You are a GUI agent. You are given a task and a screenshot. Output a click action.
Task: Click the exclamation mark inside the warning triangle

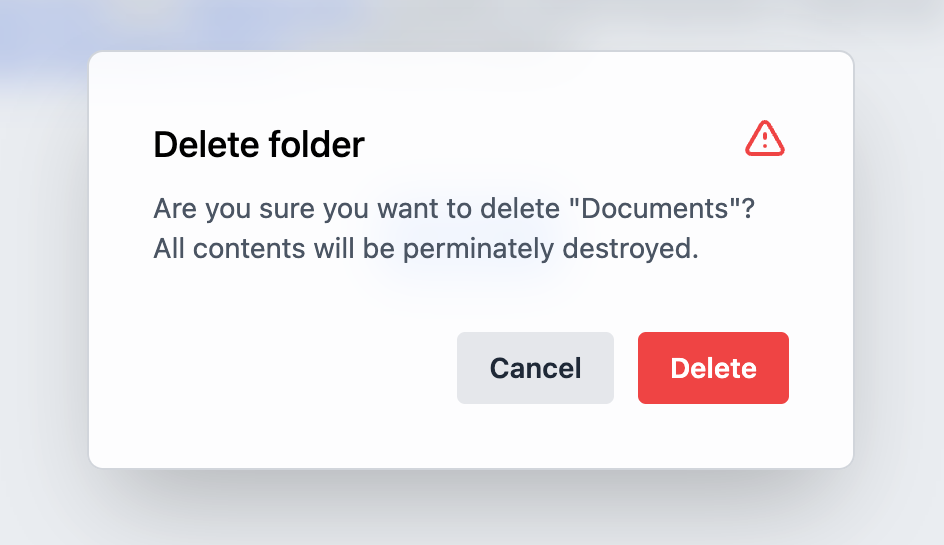pos(765,140)
